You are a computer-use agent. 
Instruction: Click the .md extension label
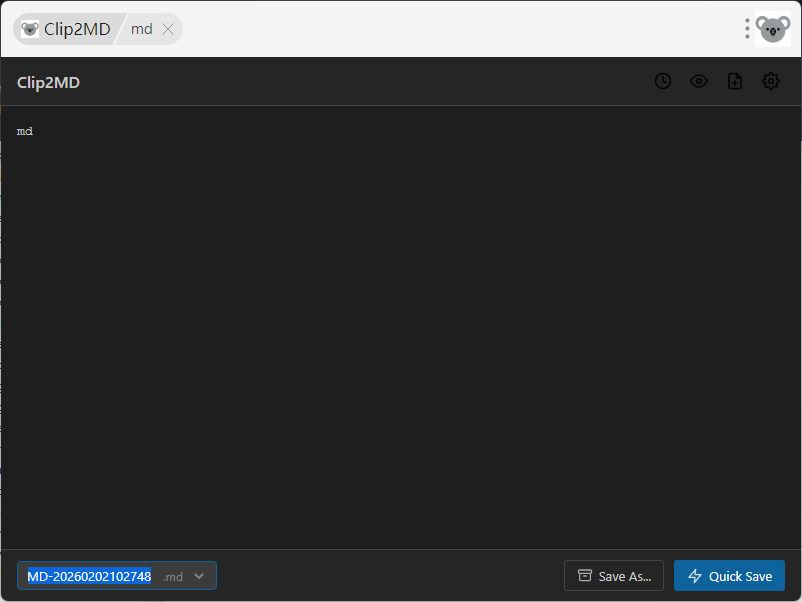tap(173, 576)
